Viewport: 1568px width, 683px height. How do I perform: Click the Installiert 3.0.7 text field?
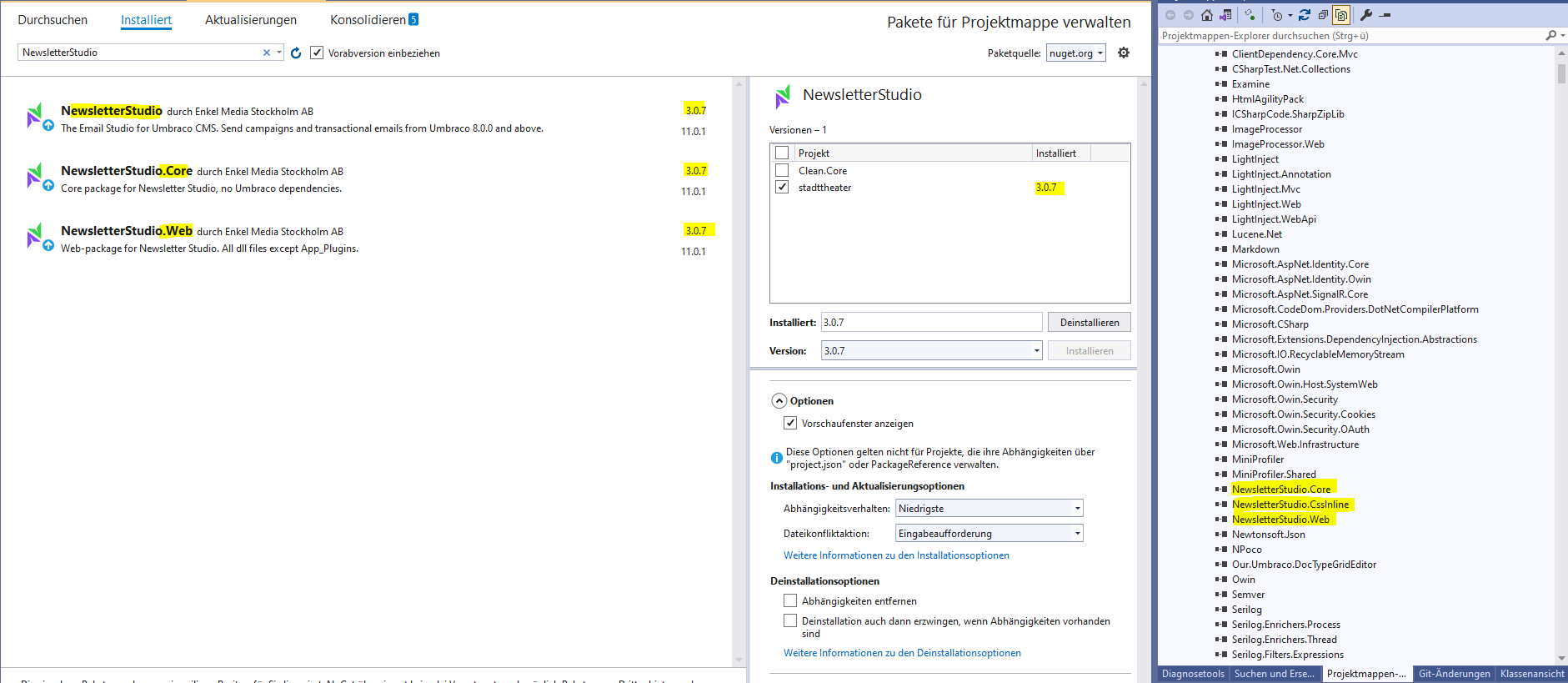[x=931, y=322]
